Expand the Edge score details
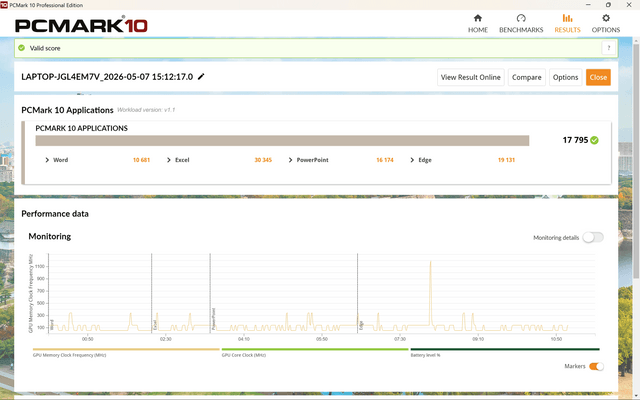This screenshot has width=640, height=400. 412,160
